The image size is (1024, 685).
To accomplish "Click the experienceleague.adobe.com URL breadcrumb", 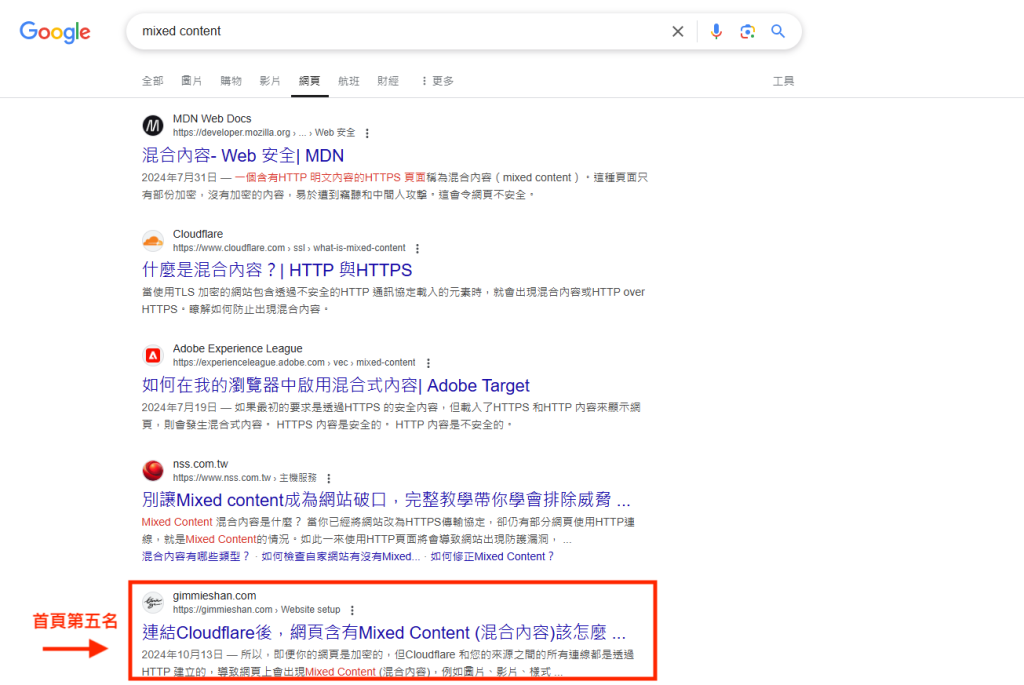I will pyautogui.click(x=294, y=362).
